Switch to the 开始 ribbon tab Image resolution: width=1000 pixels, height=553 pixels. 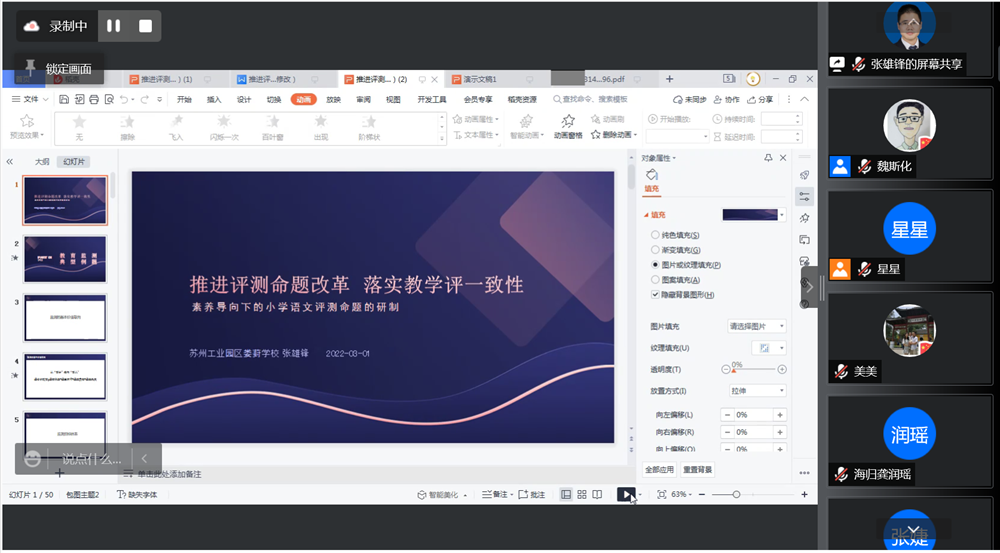click(x=184, y=100)
